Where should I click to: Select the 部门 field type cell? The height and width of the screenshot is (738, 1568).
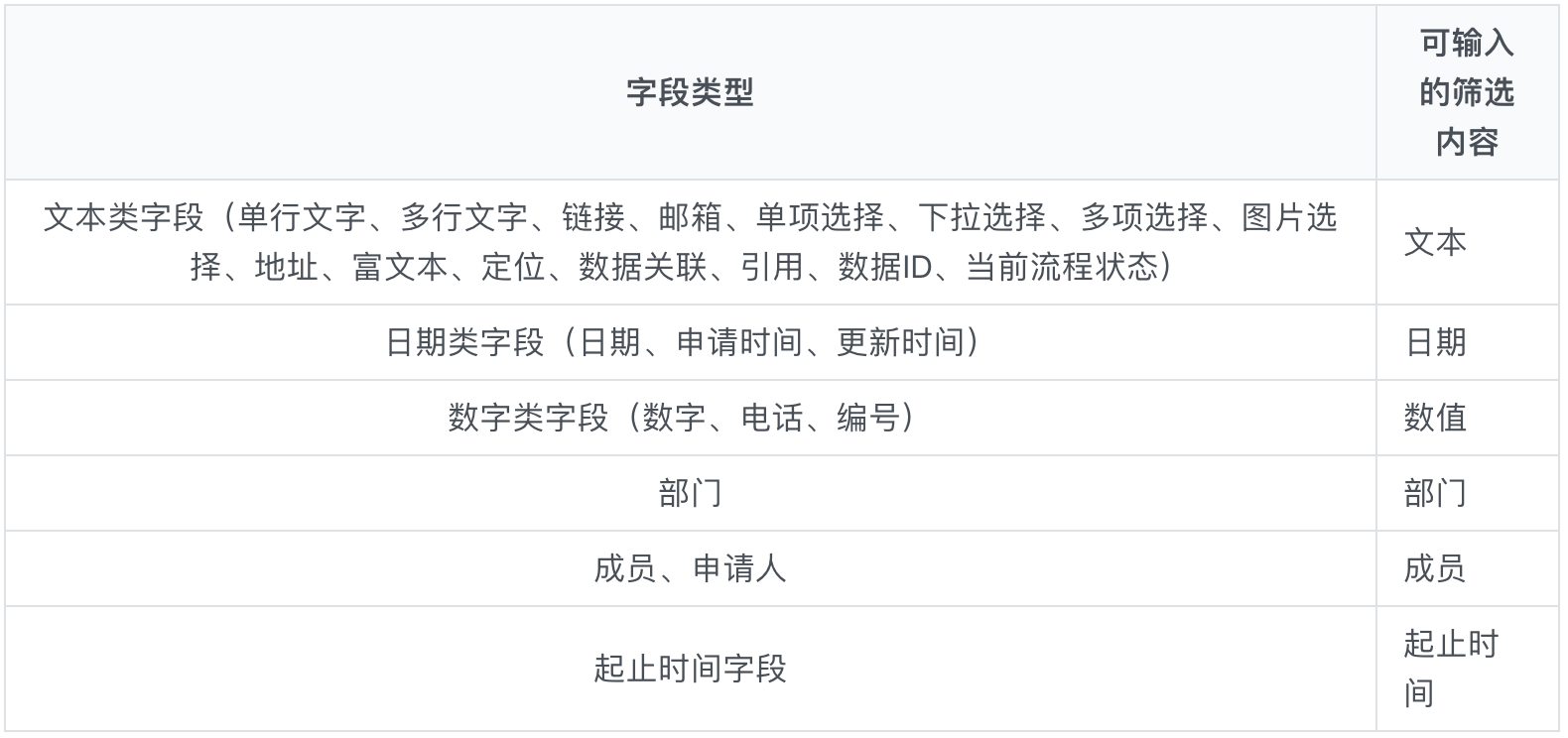coord(690,493)
